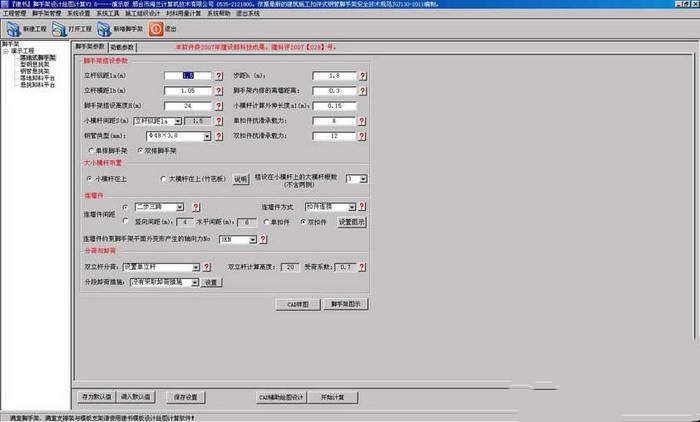Open the 小横杆间距 立杆纵距la dropdown
700x422 pixels.
point(178,121)
